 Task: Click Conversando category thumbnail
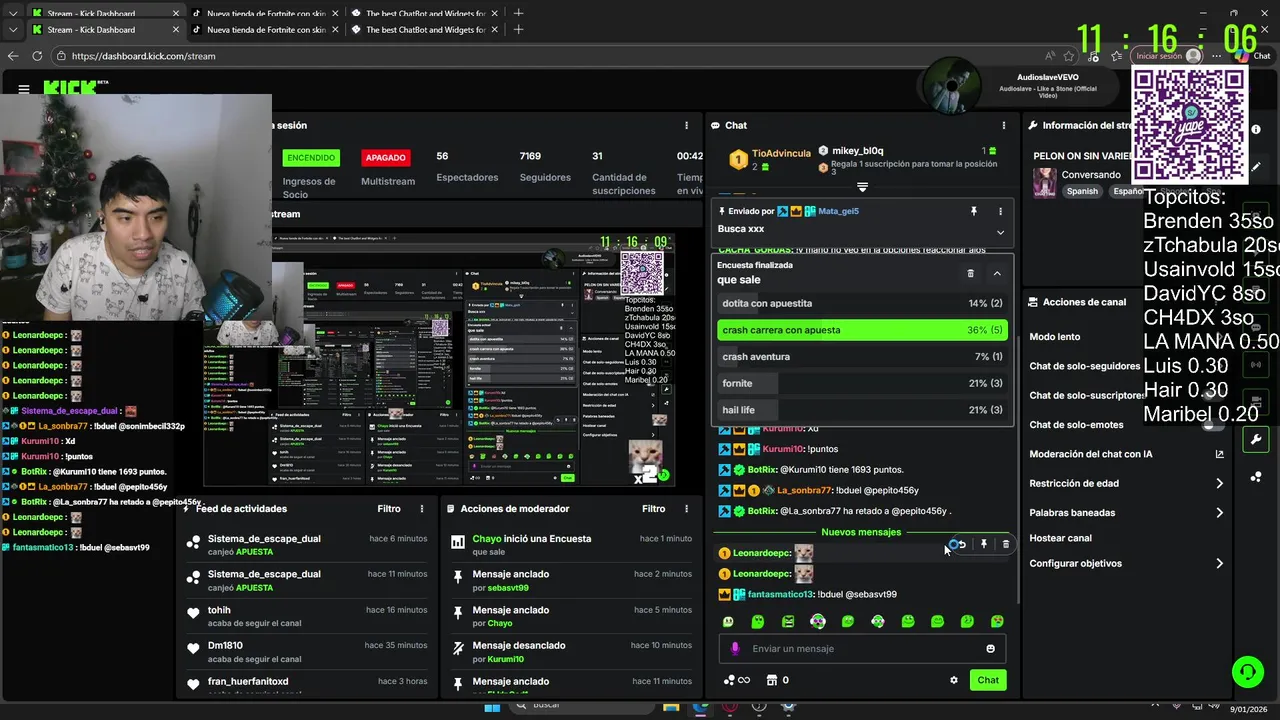click(x=1045, y=183)
